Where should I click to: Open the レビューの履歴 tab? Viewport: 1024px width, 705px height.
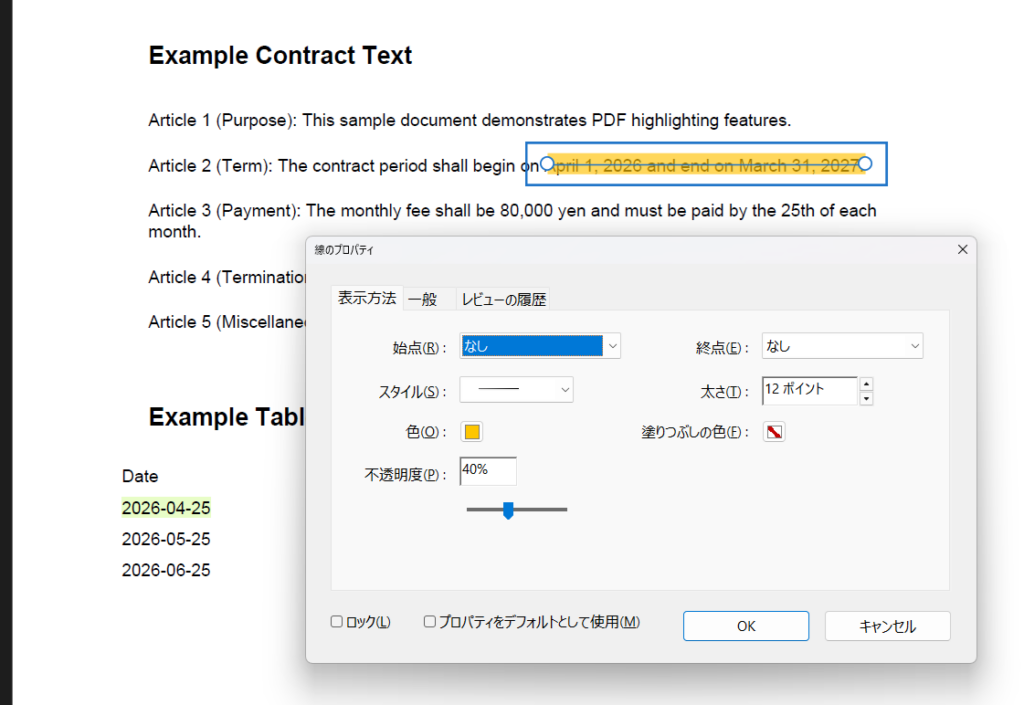(x=504, y=299)
